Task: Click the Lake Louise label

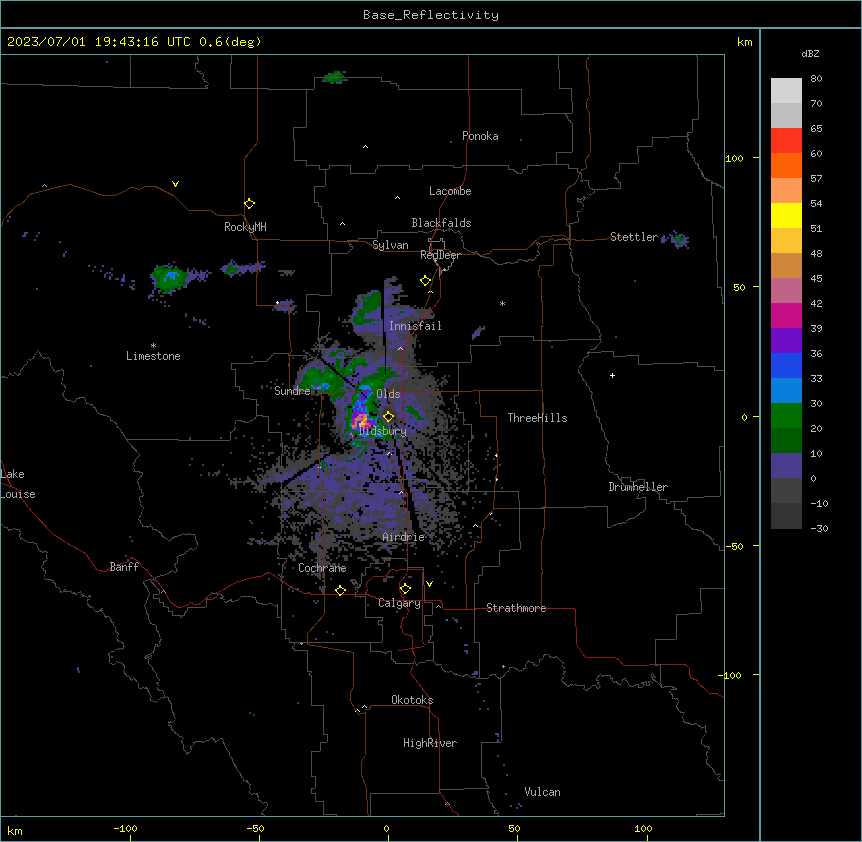Action: (x=18, y=484)
